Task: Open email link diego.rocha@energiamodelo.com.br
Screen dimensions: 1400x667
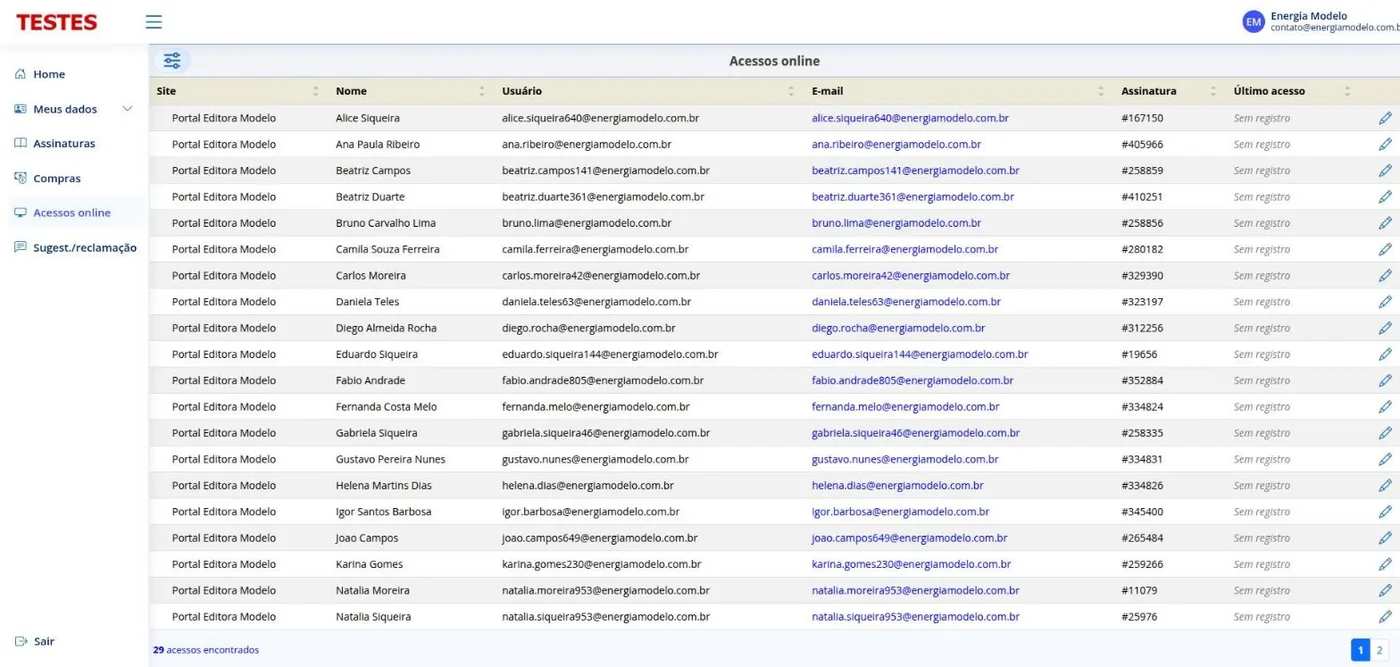Action: 898,328
